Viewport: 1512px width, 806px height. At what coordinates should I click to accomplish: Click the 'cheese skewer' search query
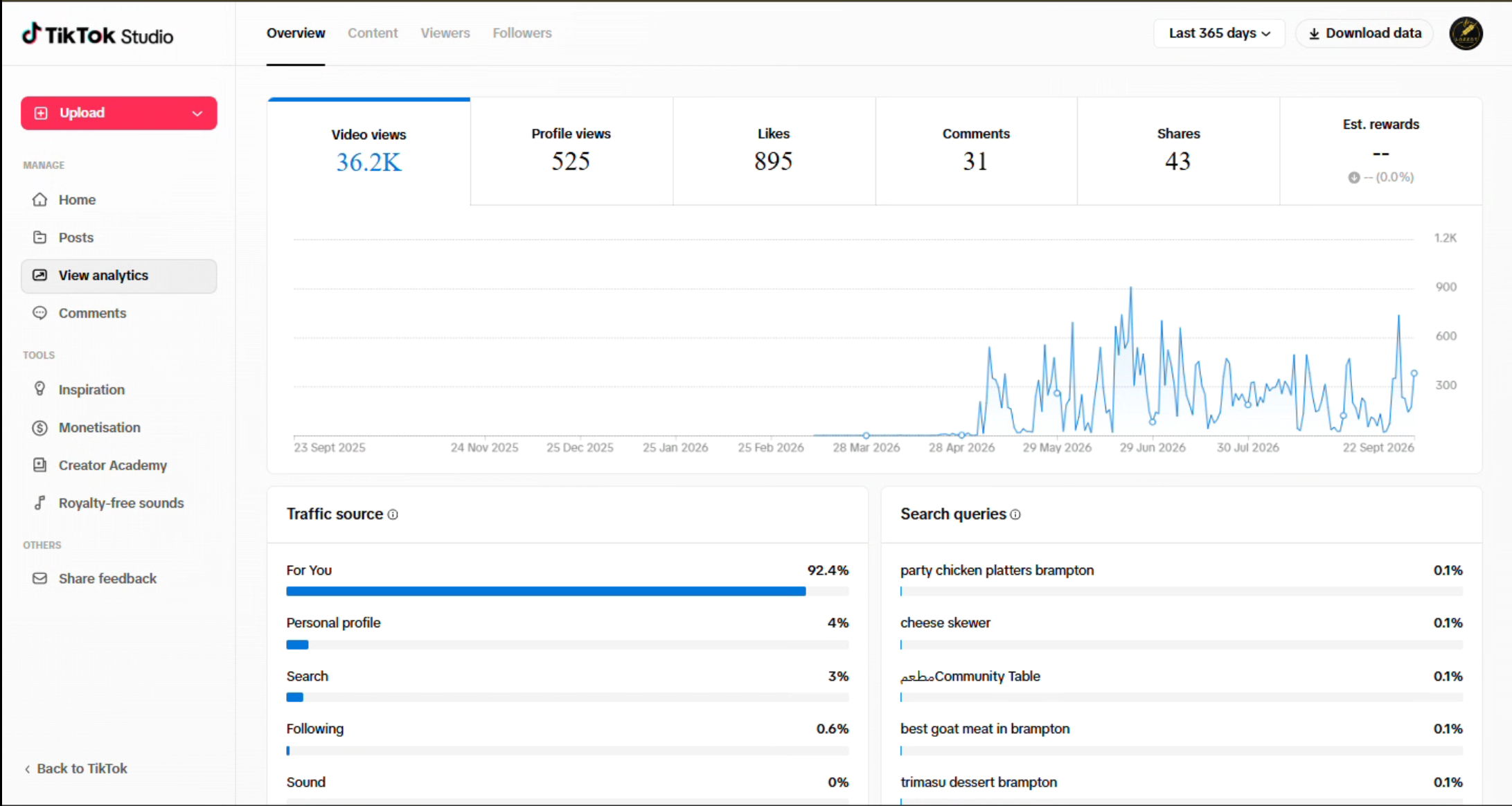coord(945,623)
